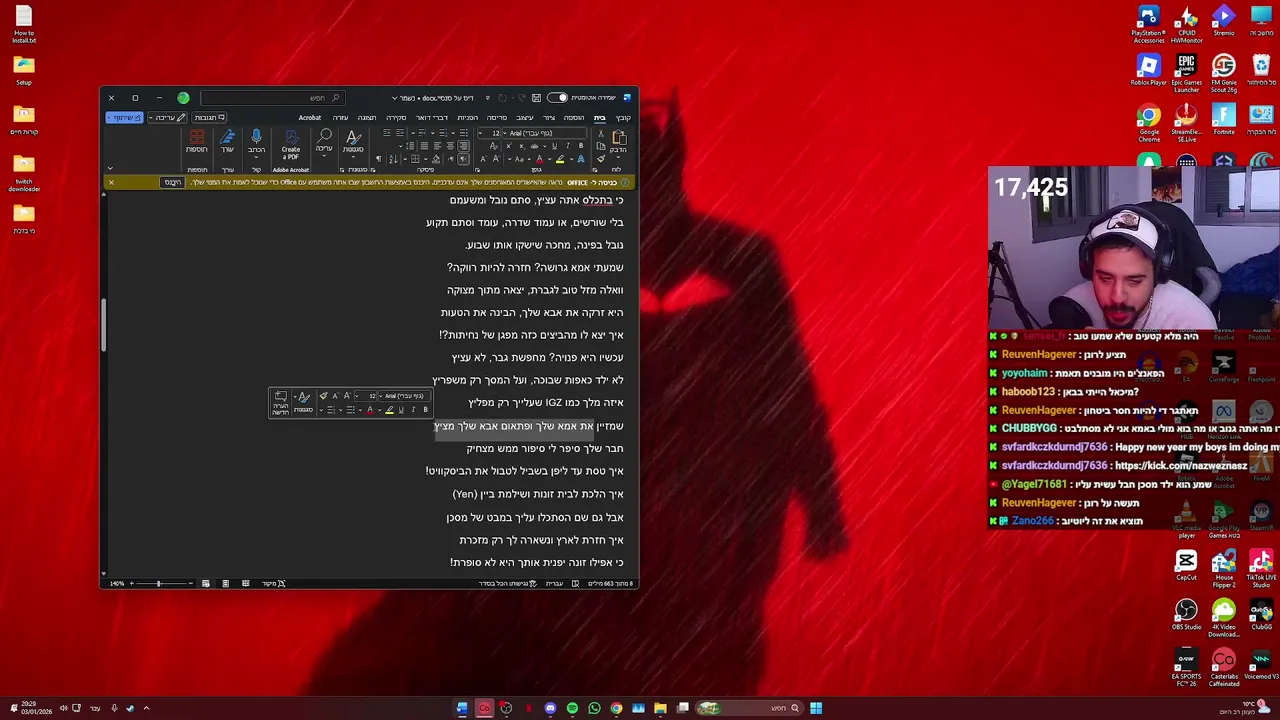
Task: Open Spotify from the taskbar
Action: pyautogui.click(x=572, y=708)
